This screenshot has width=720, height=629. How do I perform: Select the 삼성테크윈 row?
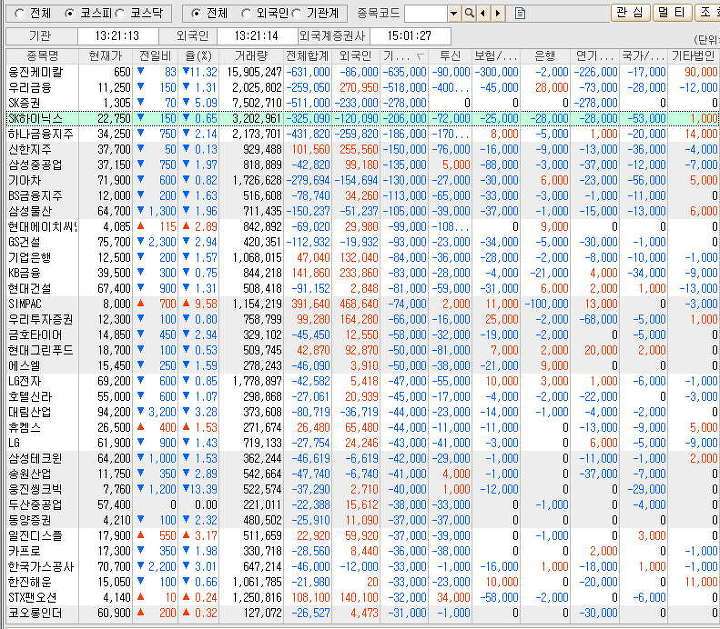pos(363,458)
